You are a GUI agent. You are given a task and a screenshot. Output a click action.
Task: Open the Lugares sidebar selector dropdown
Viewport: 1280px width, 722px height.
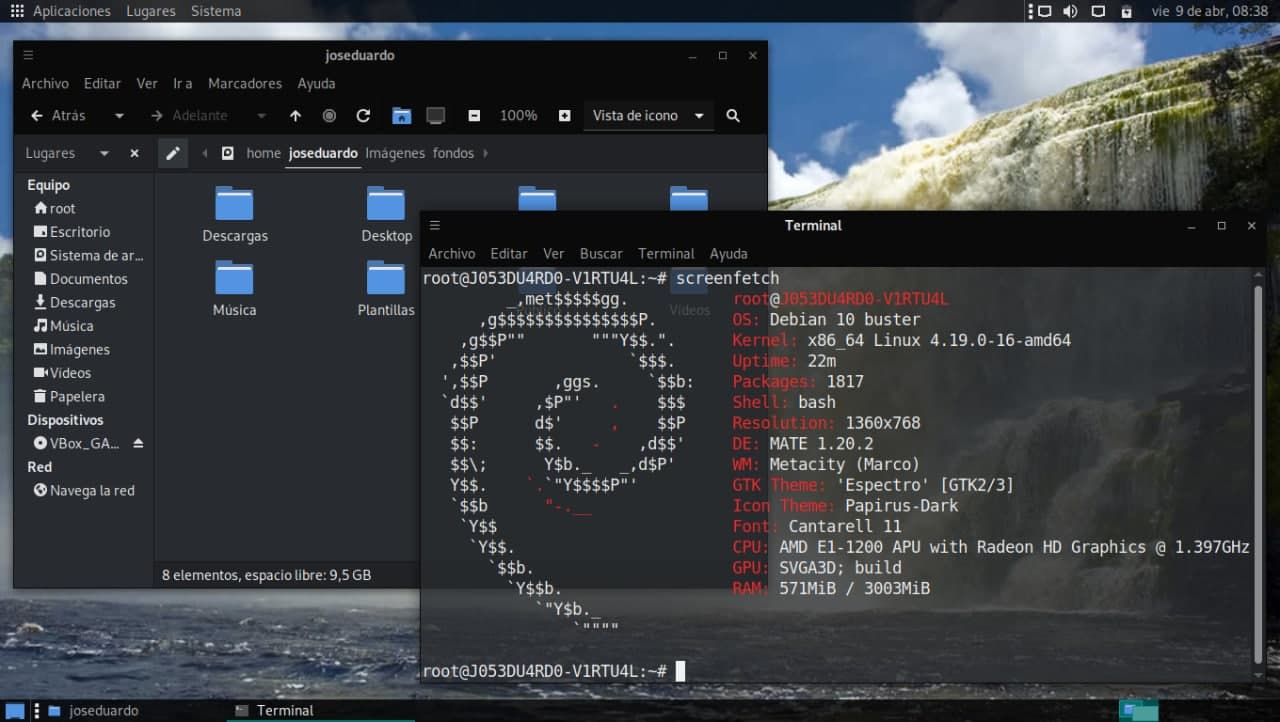(x=103, y=153)
